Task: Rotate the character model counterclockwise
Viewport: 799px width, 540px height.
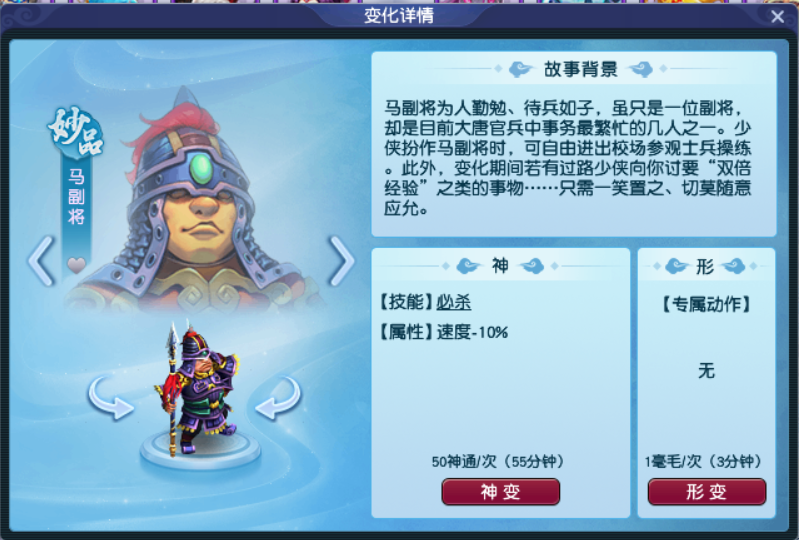Action: tap(111, 398)
